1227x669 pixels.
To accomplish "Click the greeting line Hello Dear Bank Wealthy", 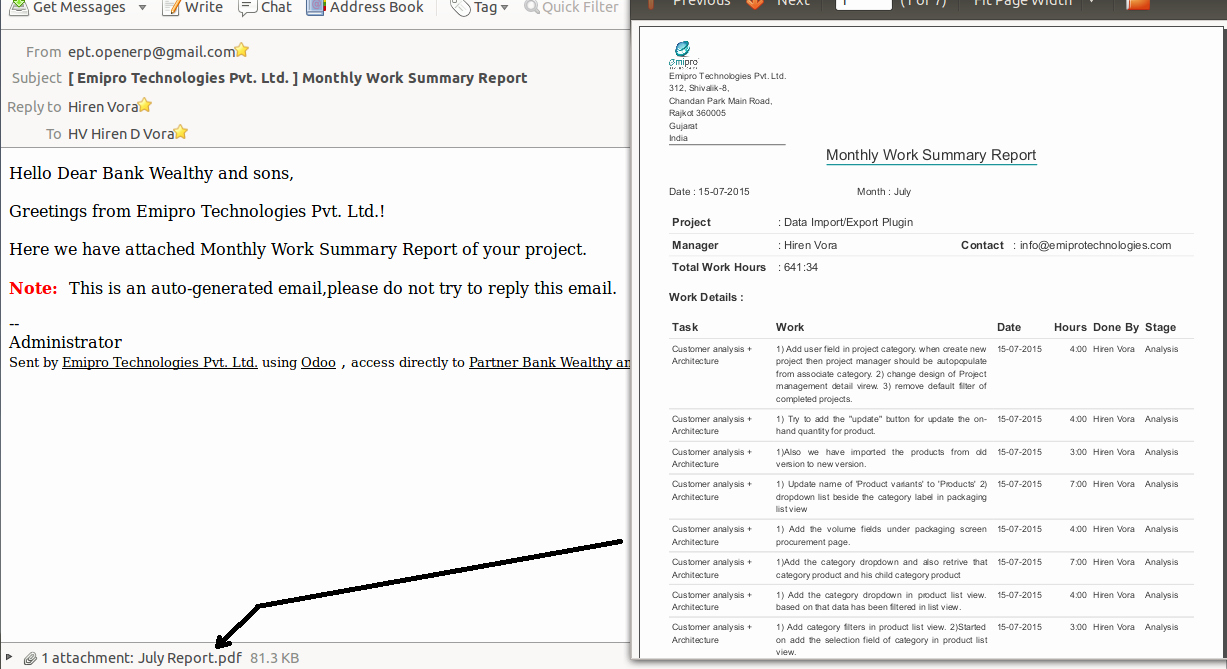I will coord(151,173).
